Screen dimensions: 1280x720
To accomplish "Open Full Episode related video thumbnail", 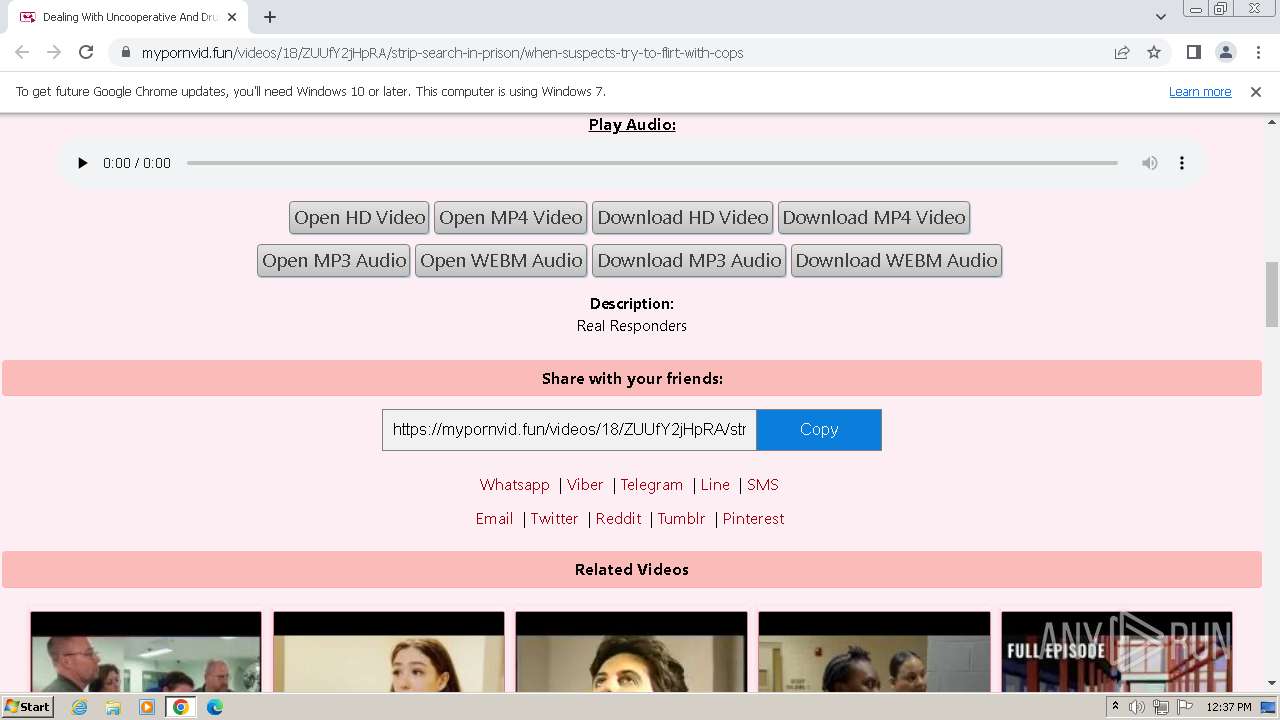I will pos(1117,652).
